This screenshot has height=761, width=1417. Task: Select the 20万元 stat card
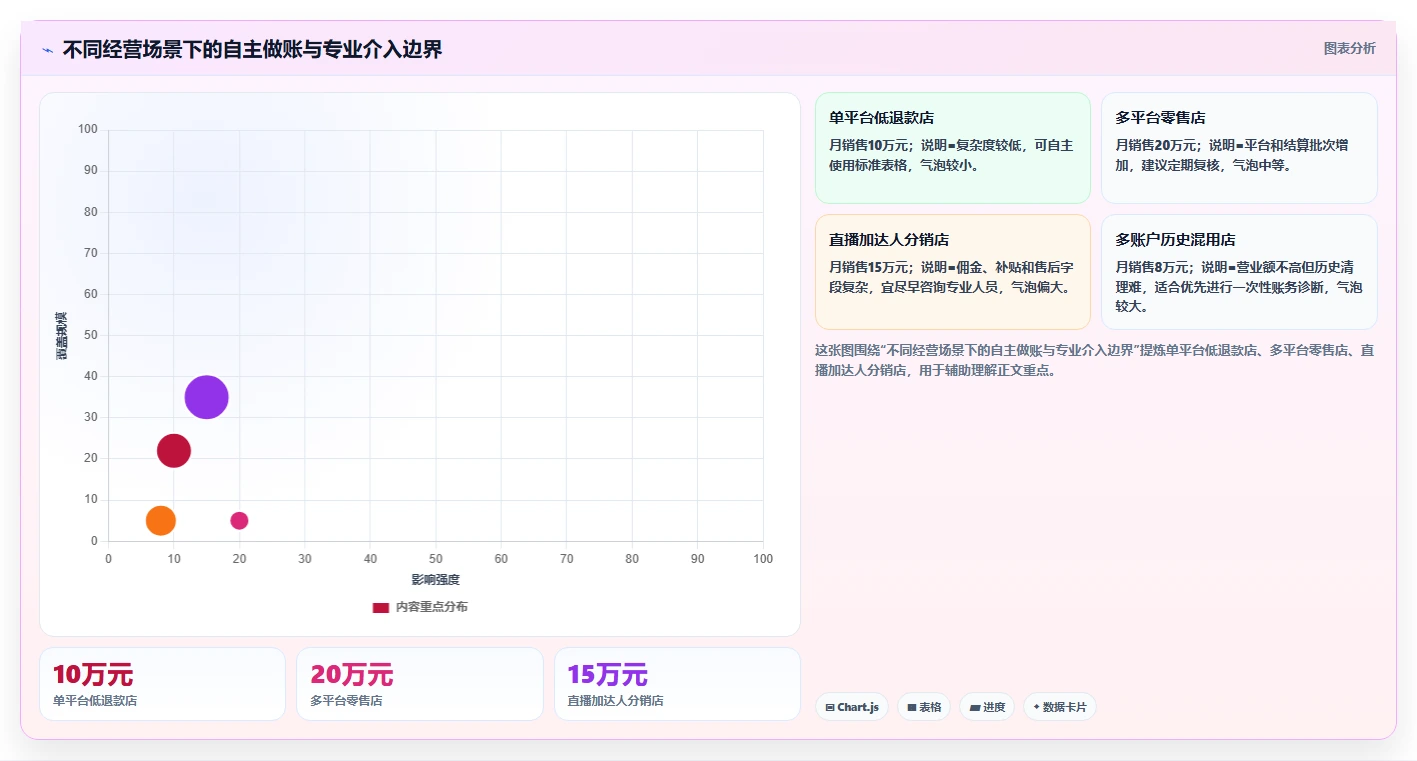[420, 684]
